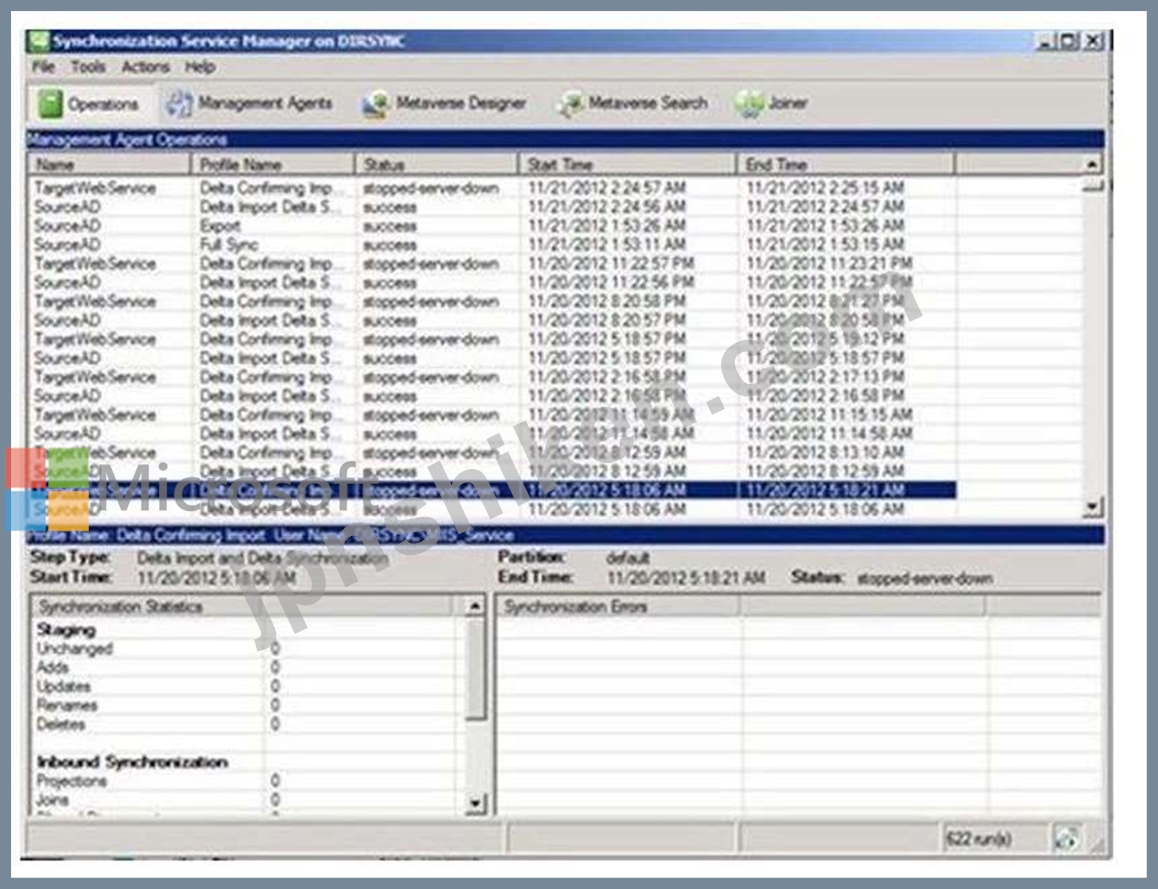The image size is (1158, 889).
Task: Click the Renames statistic row
Action: coord(244,705)
